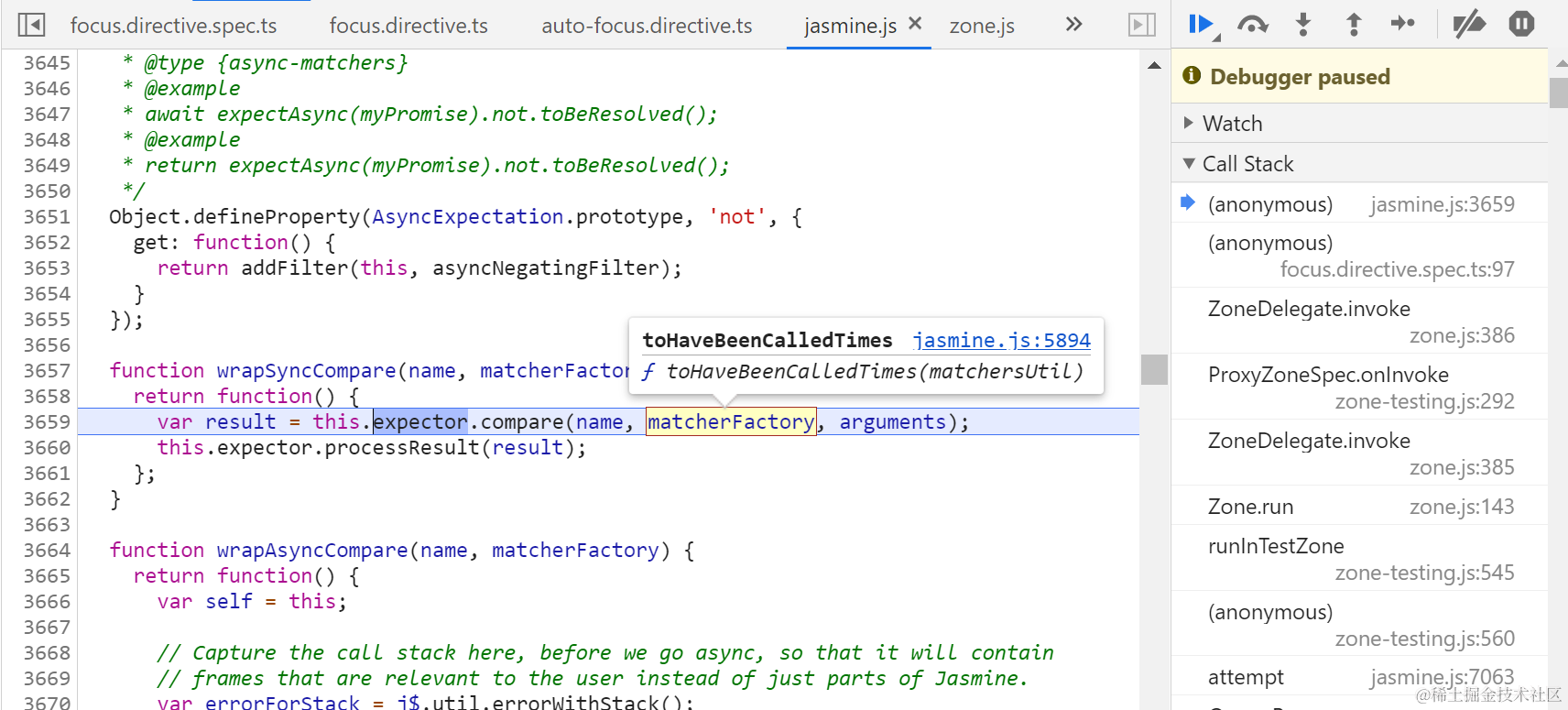Screen dimensions: 1568x710
Task: Switch to the zone.js tab
Action: (982, 26)
